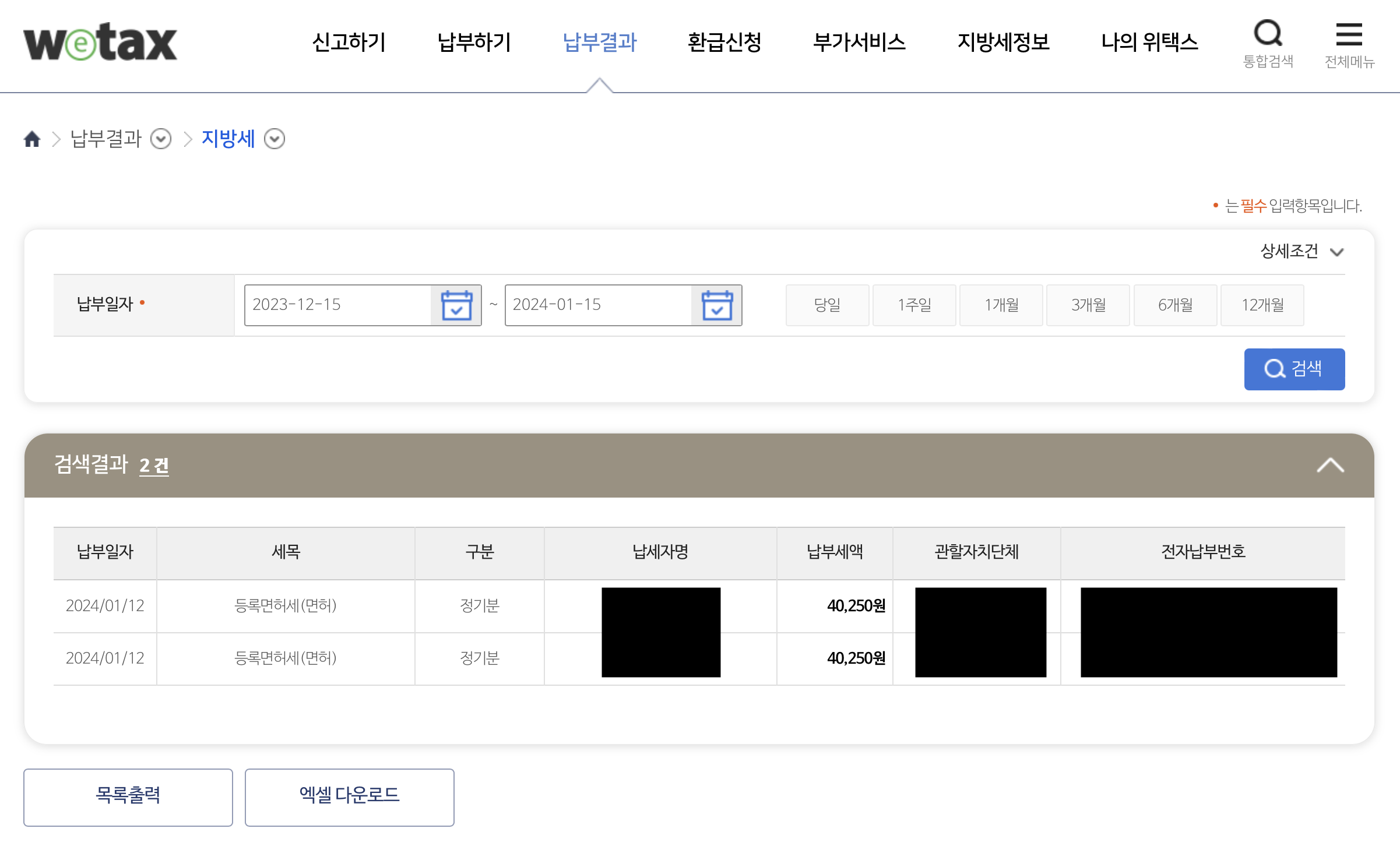This screenshot has height=853, width=1400.
Task: Open the 전체메뉴 hamburger menu
Action: pos(1349,42)
